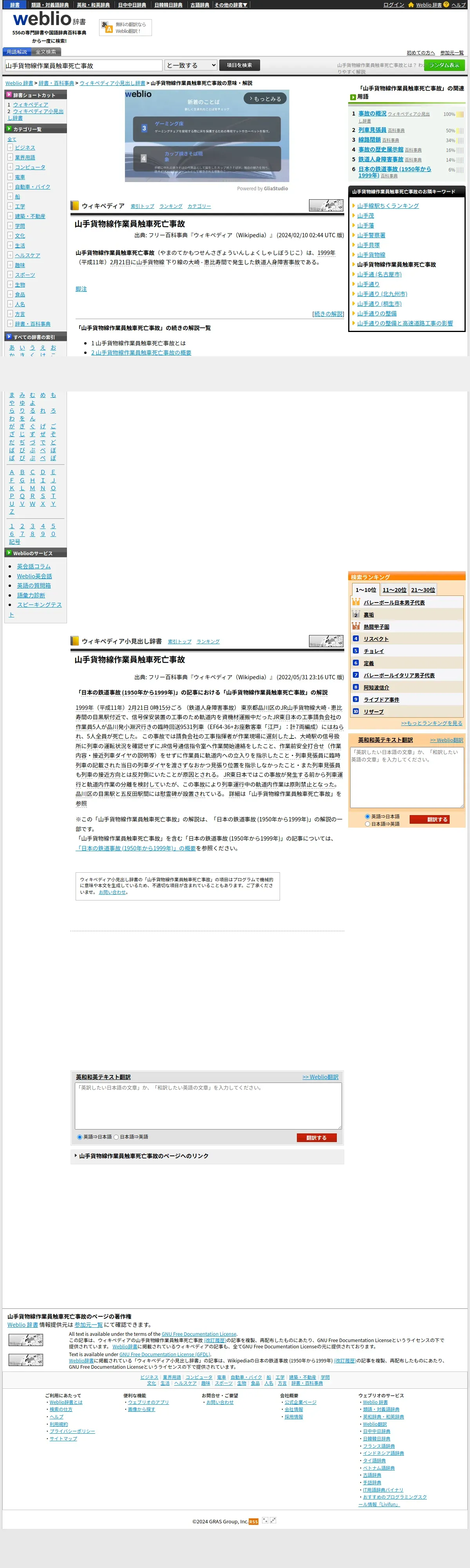Expand the 自動車・バイク category plus box
This screenshot has height=1568, width=470.
tap(10, 186)
